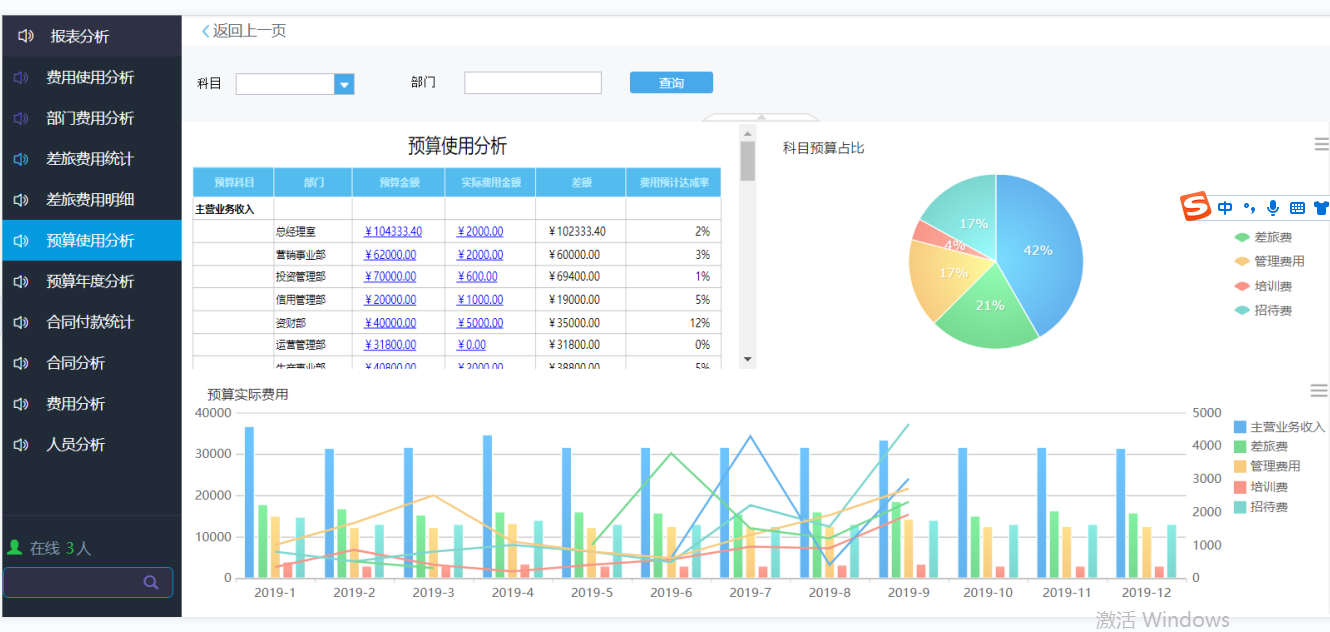Click the 部门 text input field

point(532,83)
